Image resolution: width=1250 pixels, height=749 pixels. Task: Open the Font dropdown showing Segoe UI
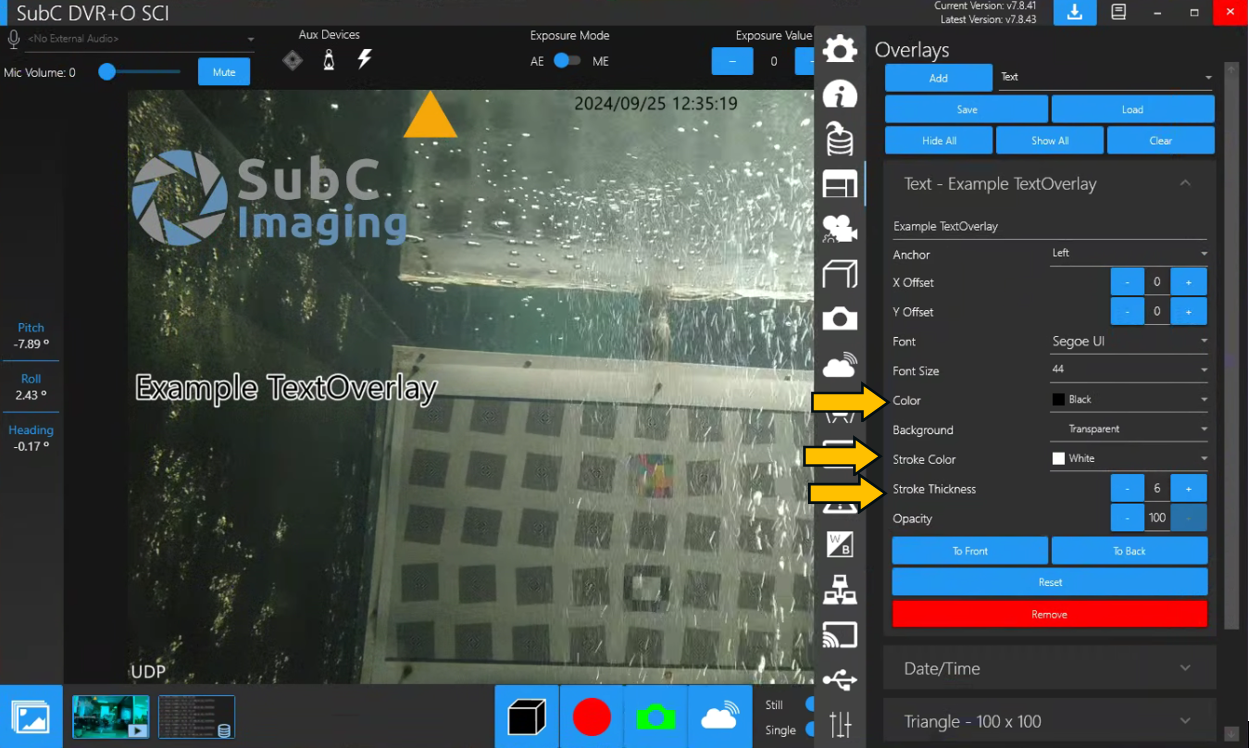click(x=1129, y=342)
